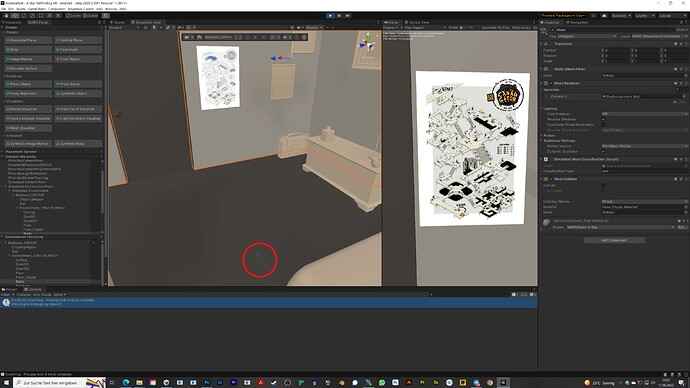The width and height of the screenshot is (690, 388).
Task: Switch to the Hierarchy tab
Action: [12, 22]
